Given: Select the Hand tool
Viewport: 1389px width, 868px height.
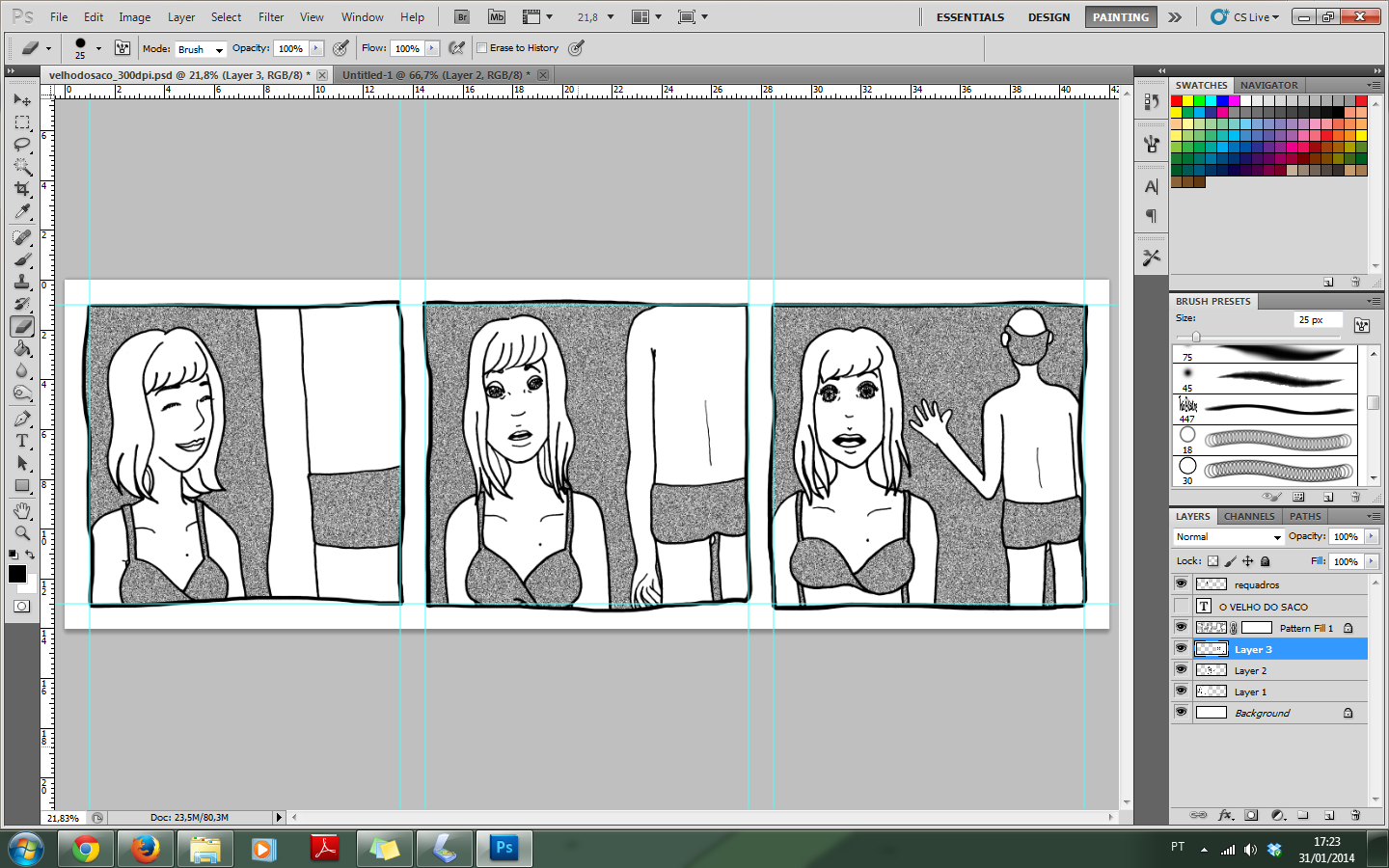Looking at the screenshot, I should tap(22, 510).
